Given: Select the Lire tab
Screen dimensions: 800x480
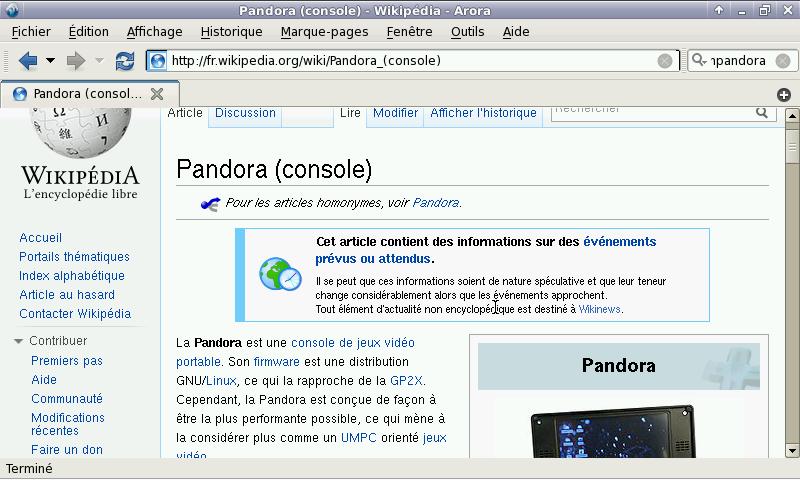Looking at the screenshot, I should [350, 113].
